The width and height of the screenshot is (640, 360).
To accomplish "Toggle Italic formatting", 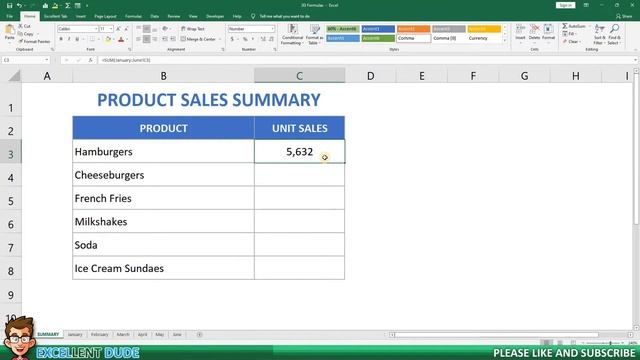I will point(69,39).
